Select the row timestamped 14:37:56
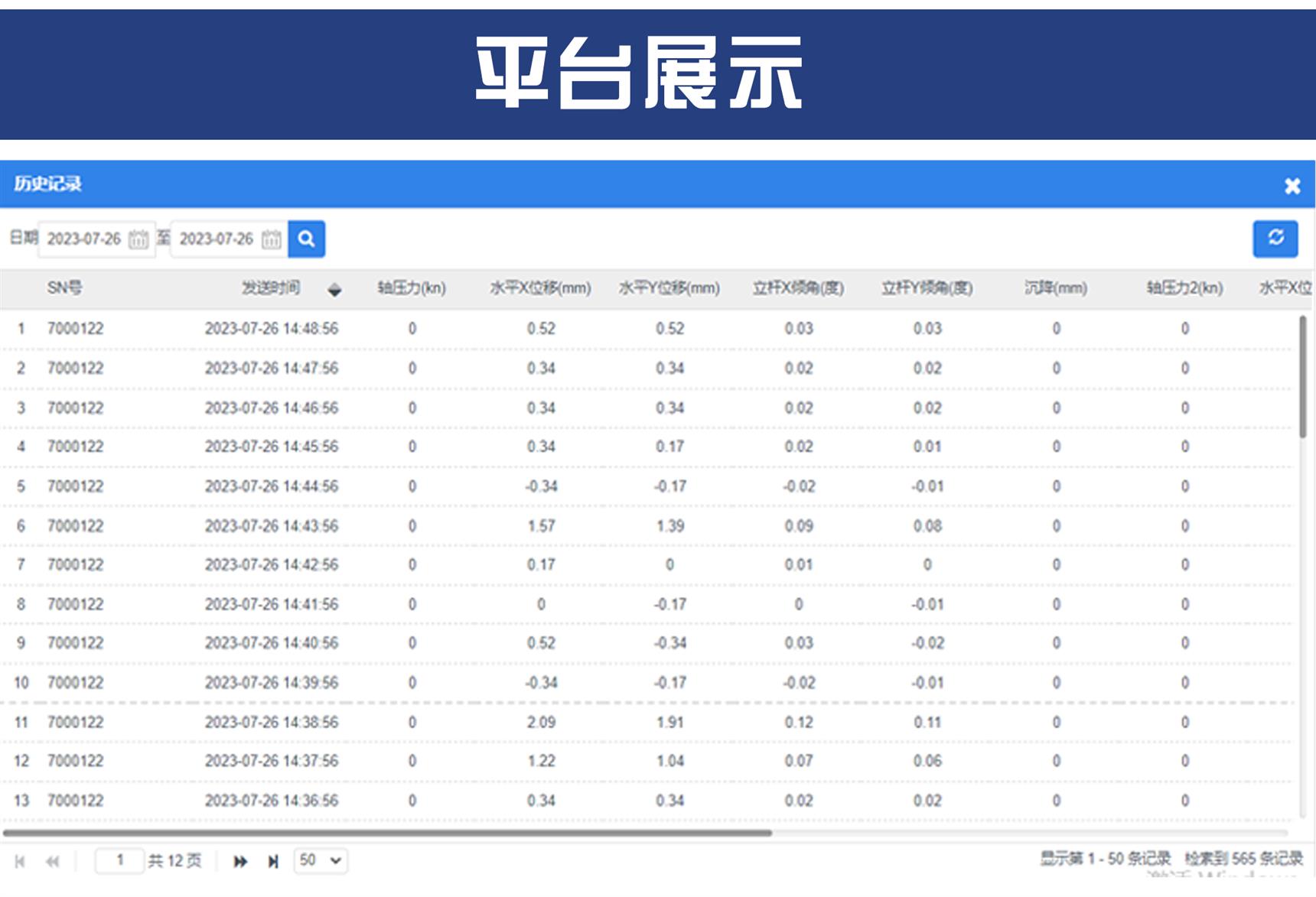 (647, 762)
